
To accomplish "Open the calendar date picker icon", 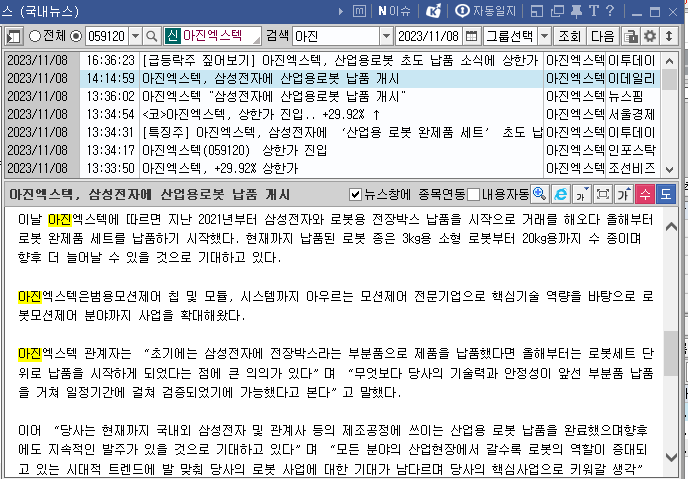I will pos(471,36).
